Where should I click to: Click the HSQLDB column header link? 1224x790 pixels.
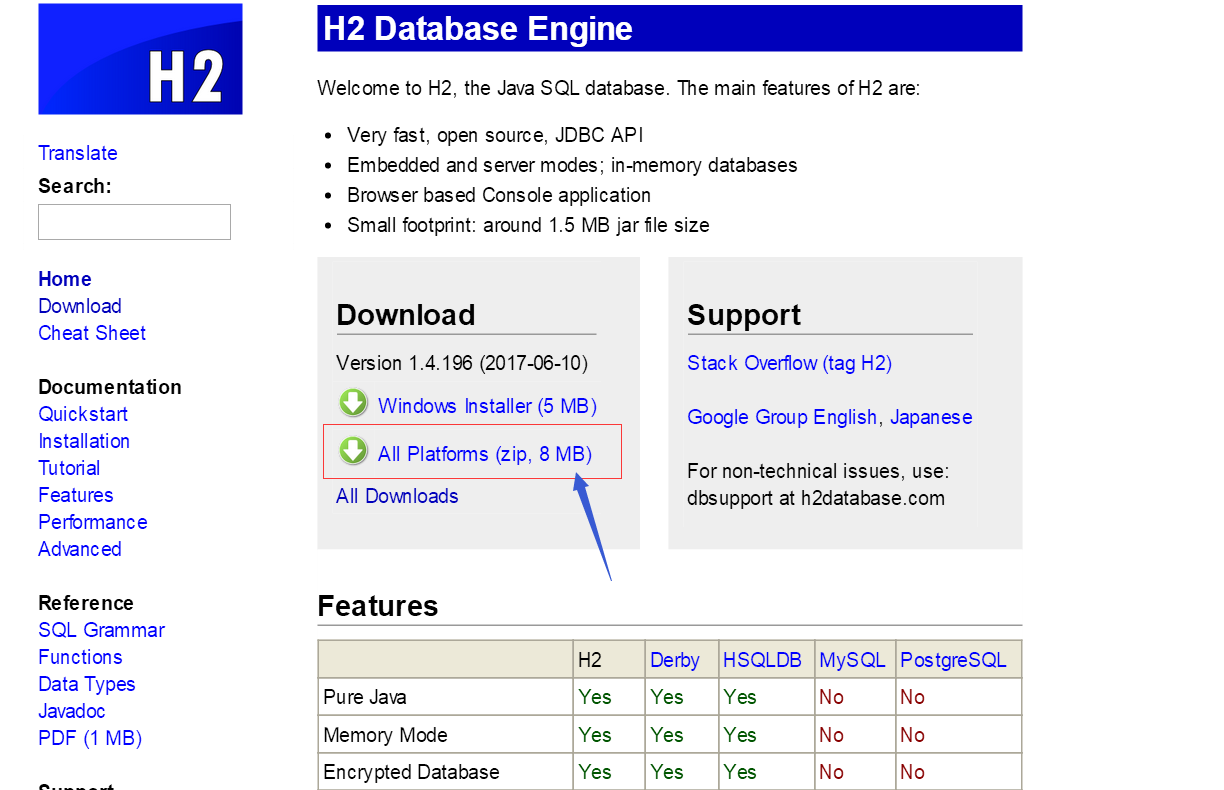coord(762,660)
